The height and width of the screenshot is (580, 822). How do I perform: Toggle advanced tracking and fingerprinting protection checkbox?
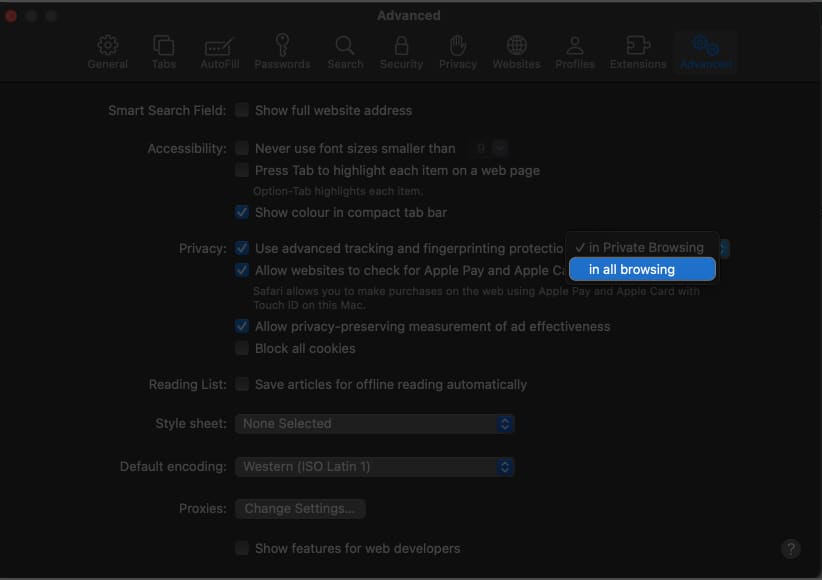point(242,248)
